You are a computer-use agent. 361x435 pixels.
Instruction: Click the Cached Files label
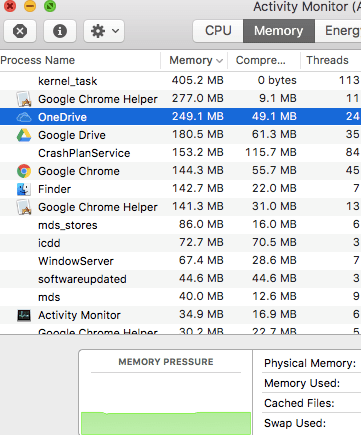(299, 403)
